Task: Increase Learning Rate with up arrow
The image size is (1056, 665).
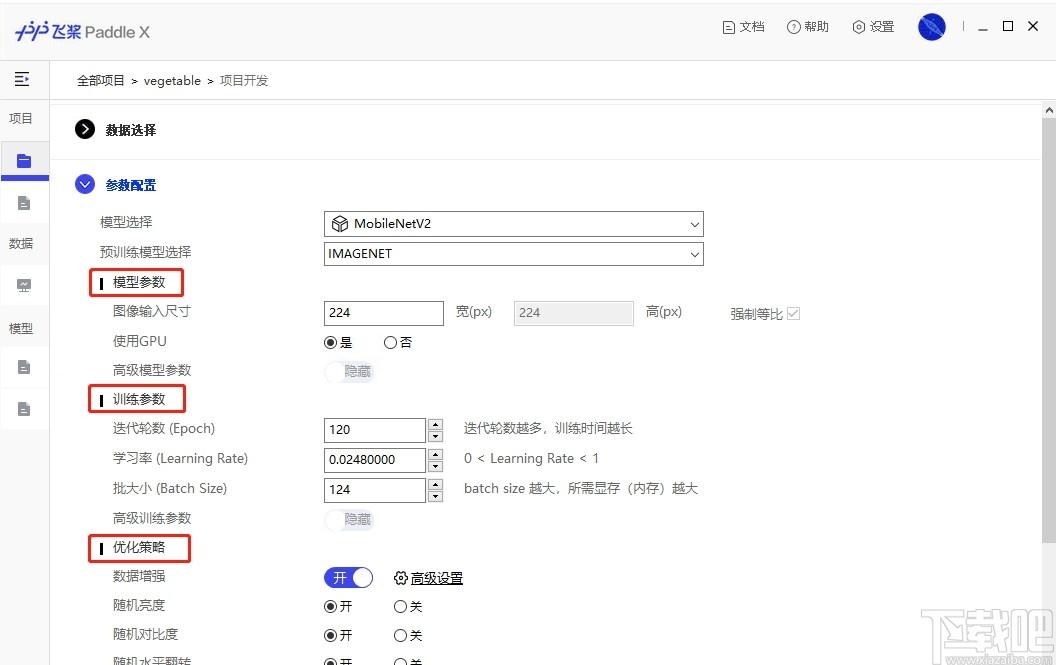Action: (436, 454)
